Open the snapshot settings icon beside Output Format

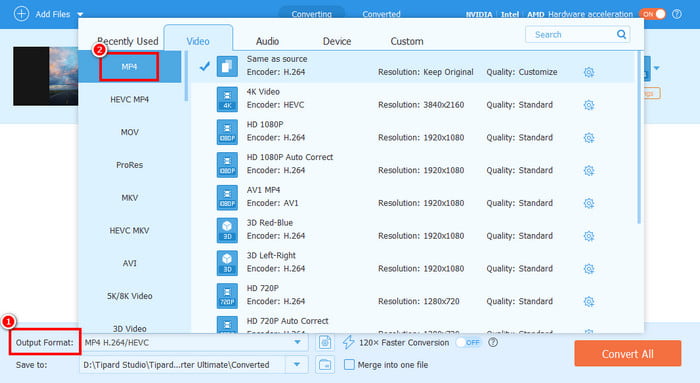click(x=325, y=342)
